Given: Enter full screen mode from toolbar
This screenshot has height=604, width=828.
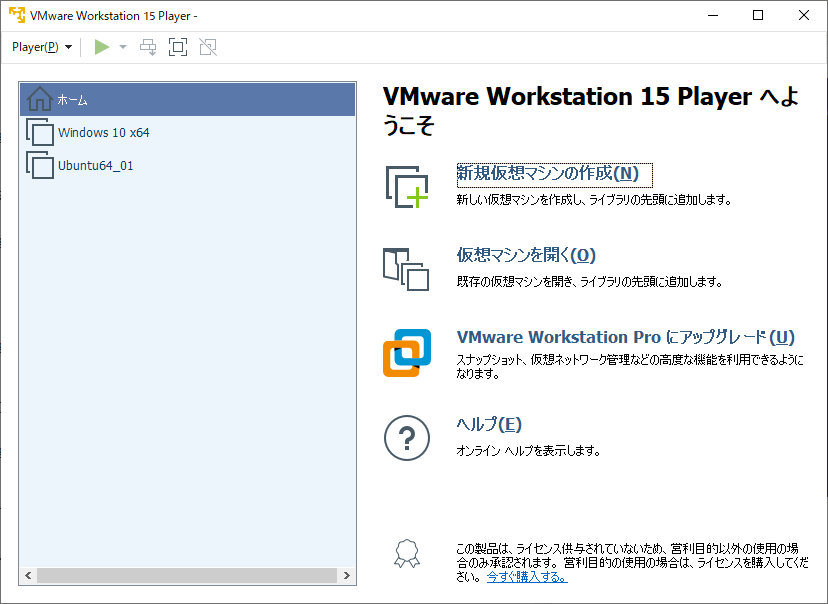Looking at the screenshot, I should pos(178,47).
